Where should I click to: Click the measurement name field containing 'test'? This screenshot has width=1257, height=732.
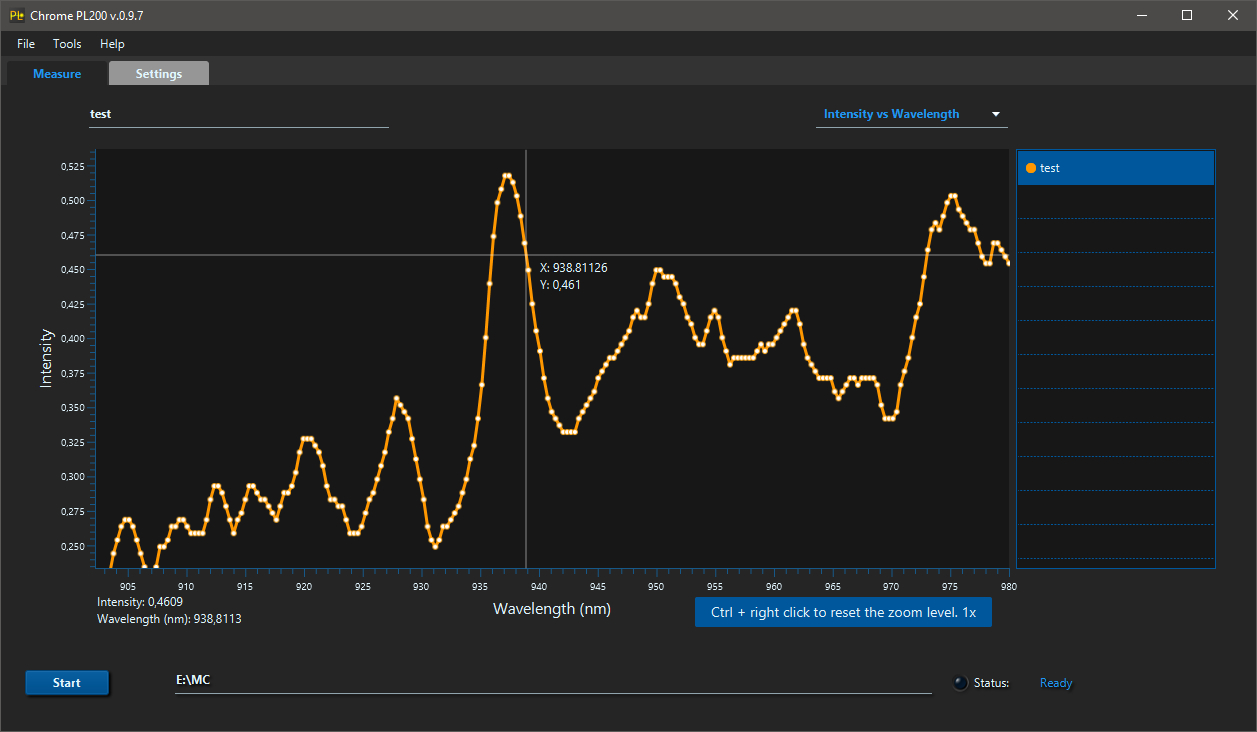[x=238, y=114]
